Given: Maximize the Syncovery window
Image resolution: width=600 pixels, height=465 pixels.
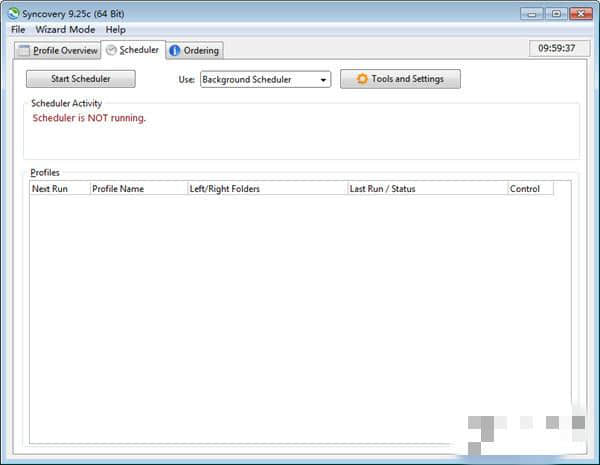Looking at the screenshot, I should pyautogui.click(x=556, y=14).
